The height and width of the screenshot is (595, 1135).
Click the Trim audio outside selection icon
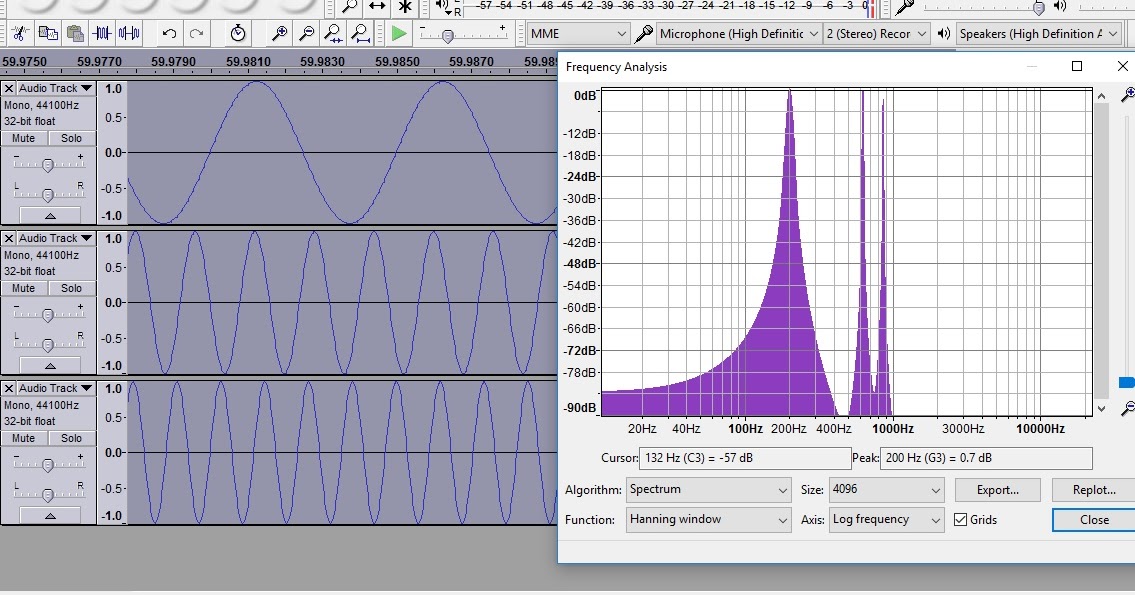[x=103, y=33]
